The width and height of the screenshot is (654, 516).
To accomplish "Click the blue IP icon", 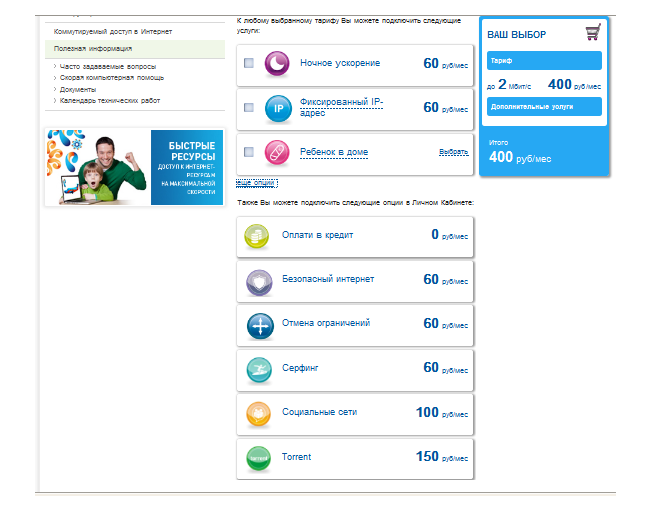I will [277, 108].
